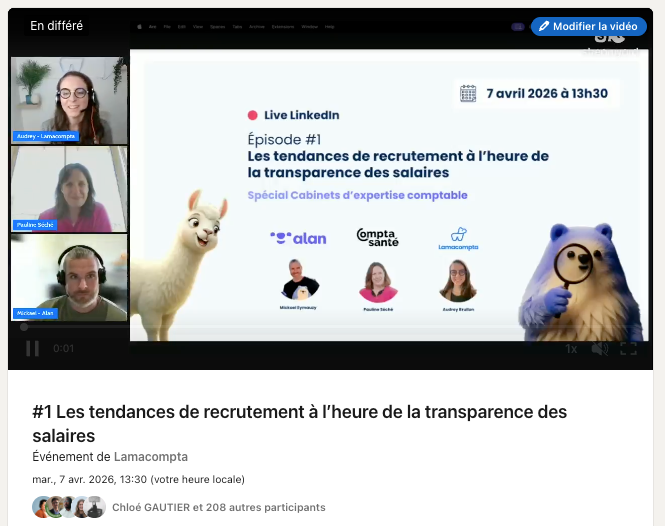Click the event date mar., 7 avr. 2026, 13:30

coord(138,479)
